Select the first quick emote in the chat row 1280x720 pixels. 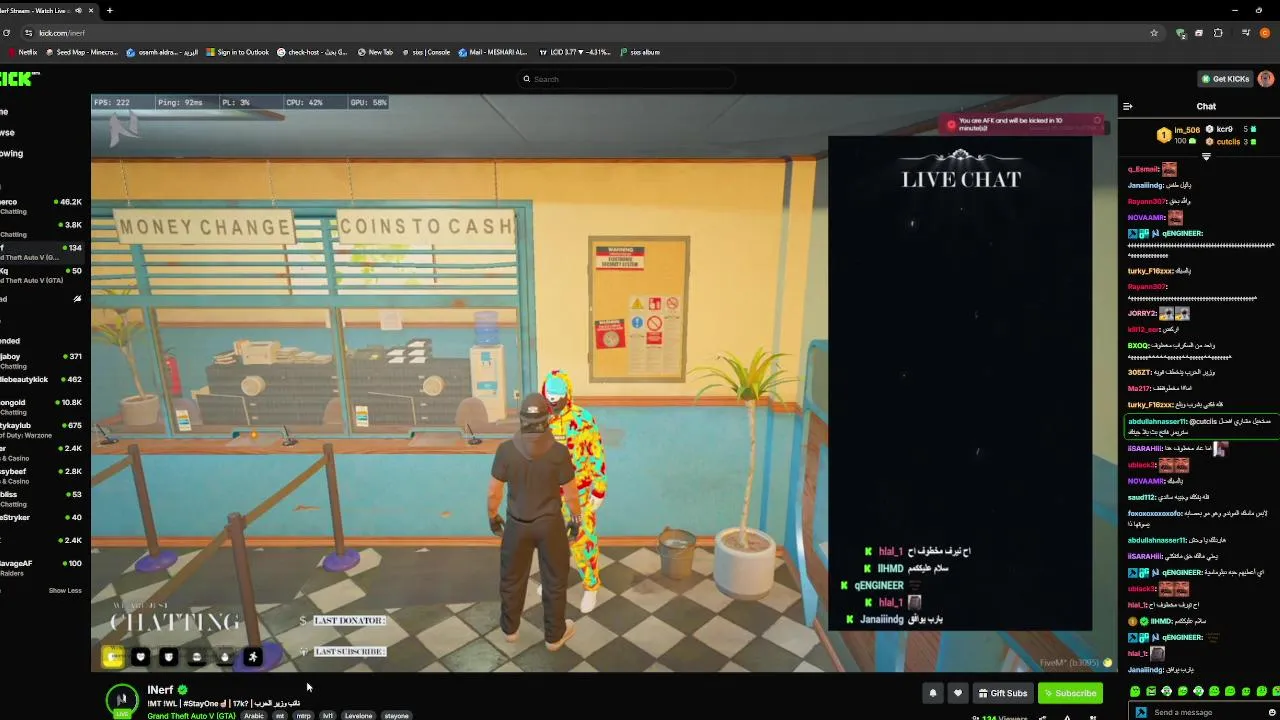pos(1136,691)
